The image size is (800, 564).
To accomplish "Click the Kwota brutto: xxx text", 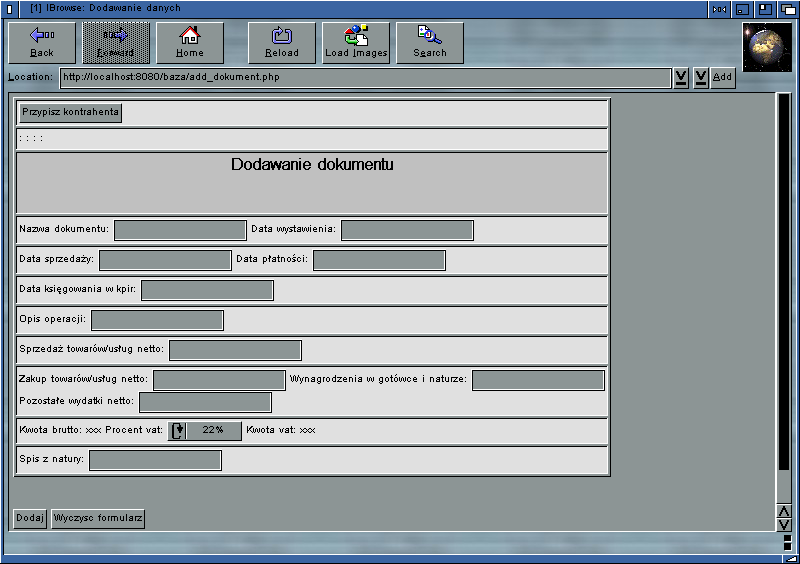I will coord(60,430).
